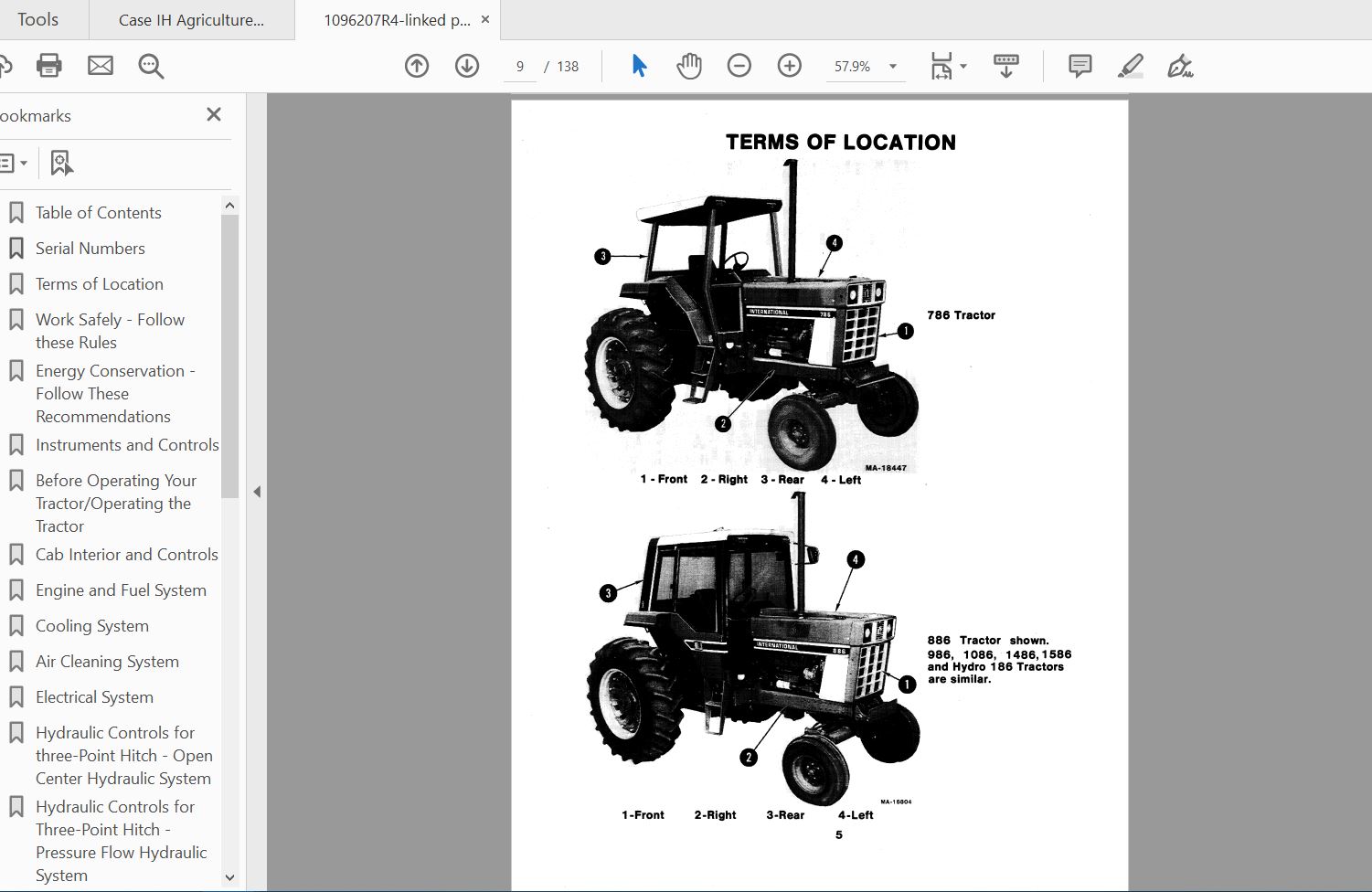Click the bookmark search icon in panel
This screenshot has height=892, width=1372.
pos(61,163)
